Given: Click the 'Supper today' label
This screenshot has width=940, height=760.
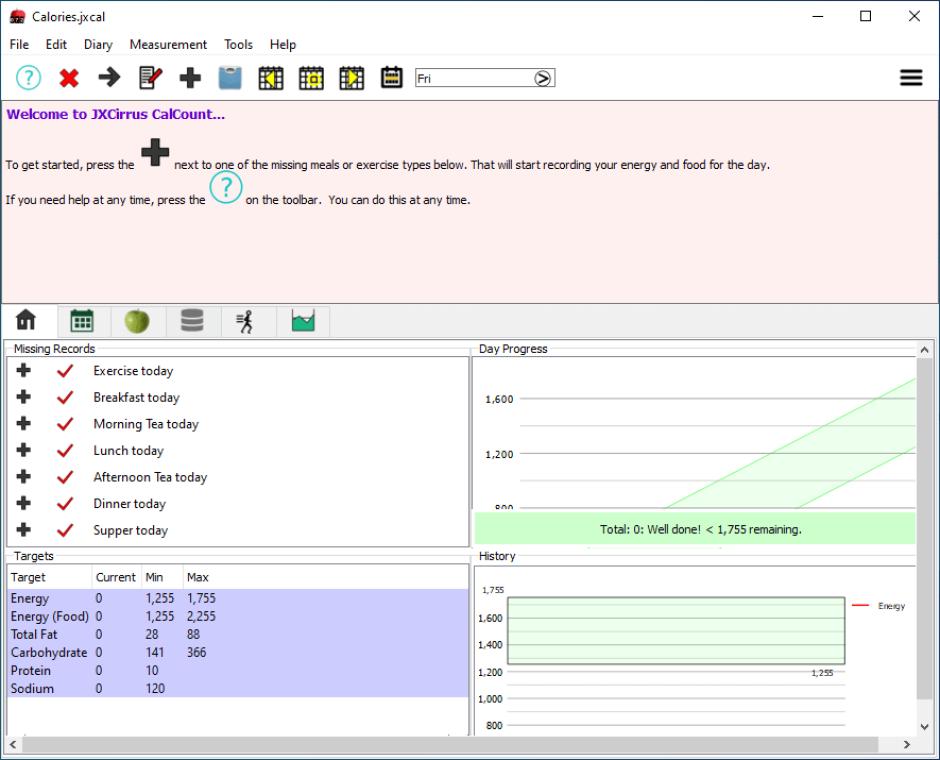Looking at the screenshot, I should [x=130, y=530].
